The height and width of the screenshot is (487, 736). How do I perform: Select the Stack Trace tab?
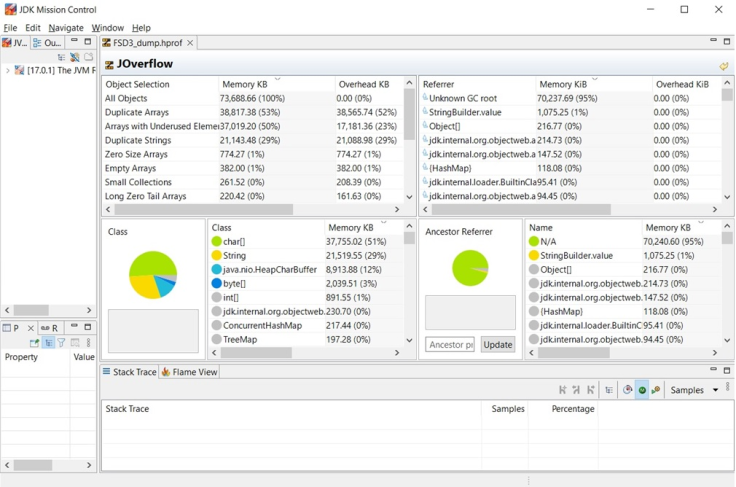[x=130, y=372]
